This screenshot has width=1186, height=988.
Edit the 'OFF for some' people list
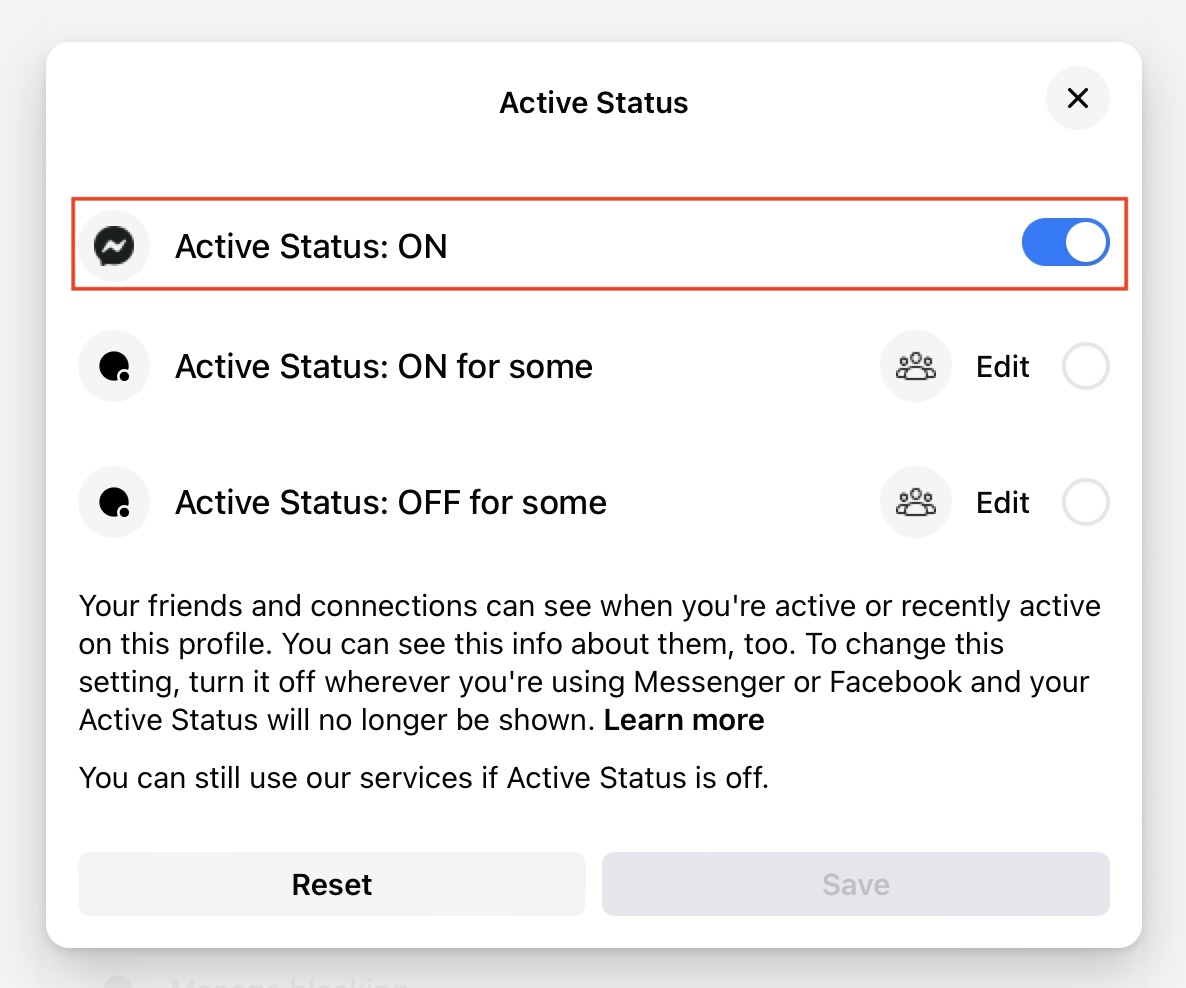(1002, 502)
